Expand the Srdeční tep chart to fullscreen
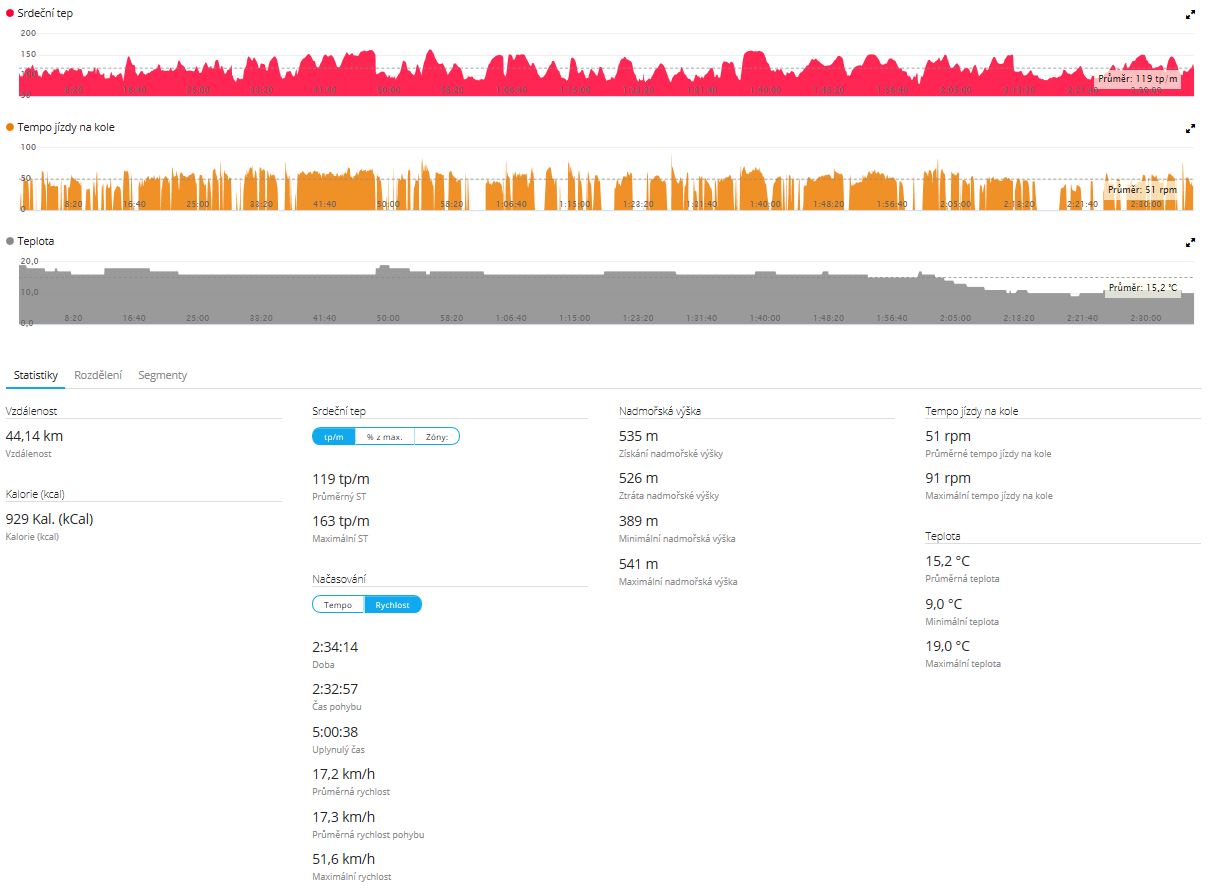Viewport: 1210px width, 889px height. click(x=1190, y=15)
